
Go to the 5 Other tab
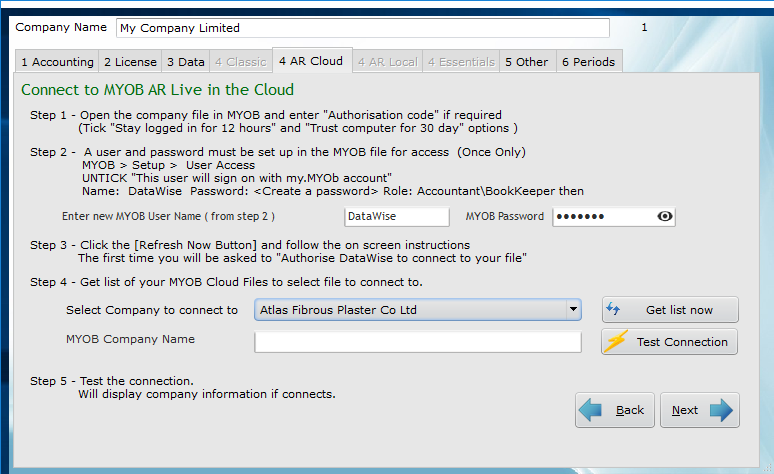click(527, 62)
